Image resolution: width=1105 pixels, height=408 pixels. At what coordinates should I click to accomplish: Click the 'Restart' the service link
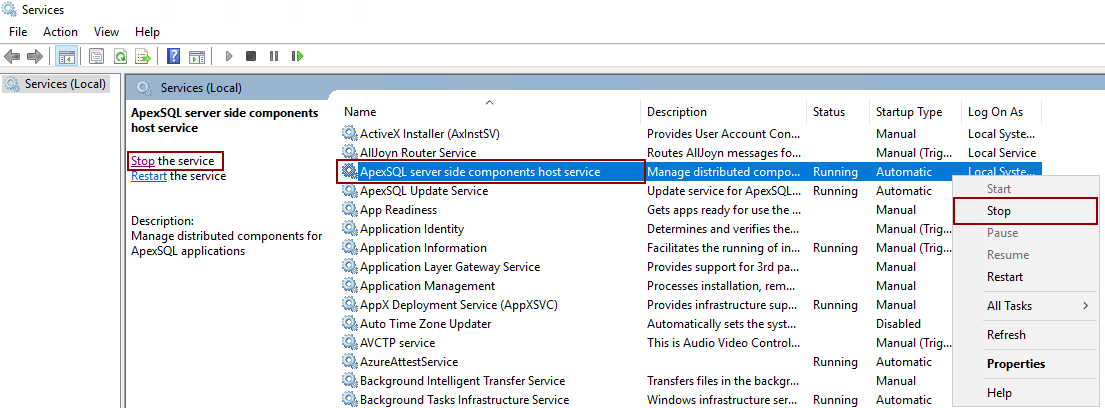pos(149,176)
